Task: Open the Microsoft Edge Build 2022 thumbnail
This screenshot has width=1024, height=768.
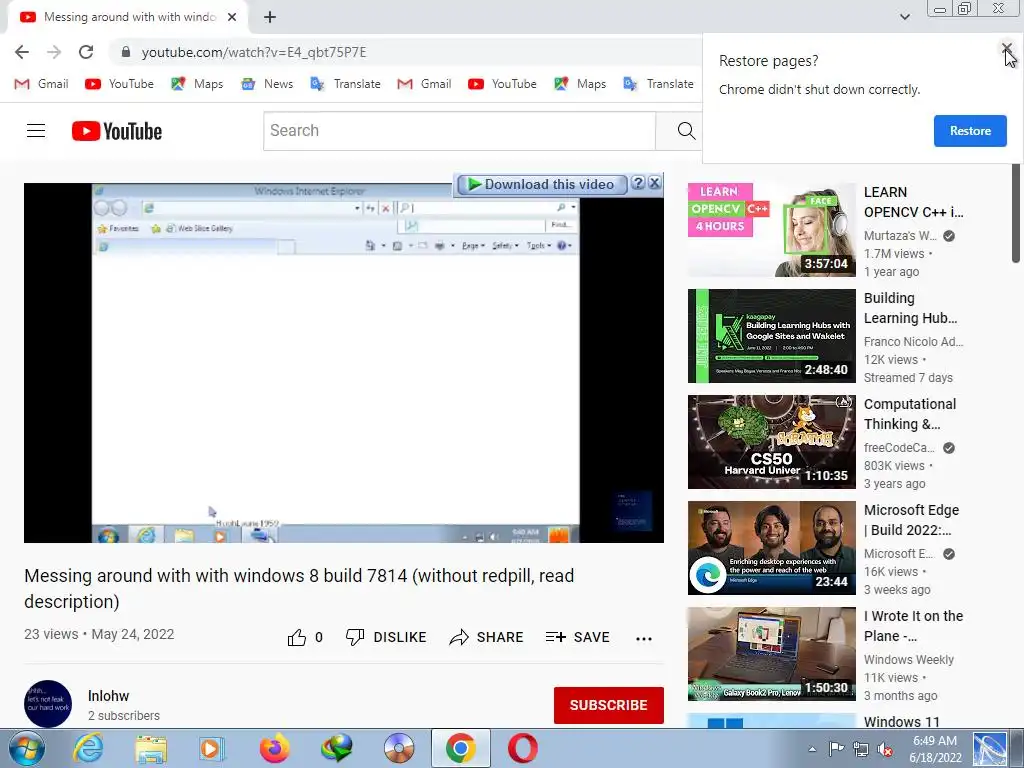Action: [771, 548]
